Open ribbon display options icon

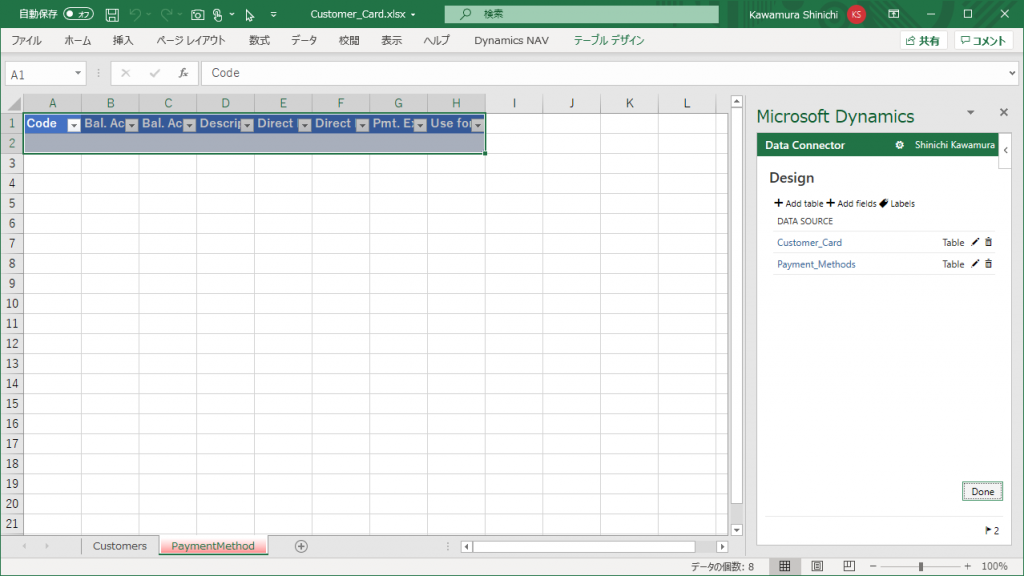(x=893, y=14)
